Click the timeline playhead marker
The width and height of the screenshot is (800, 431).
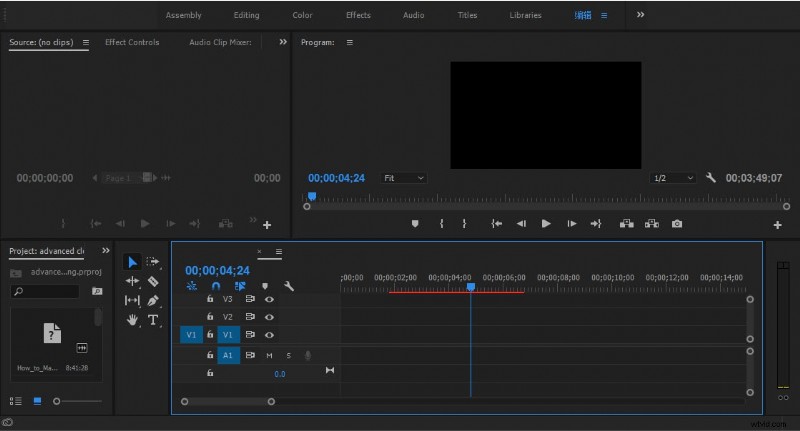point(471,287)
